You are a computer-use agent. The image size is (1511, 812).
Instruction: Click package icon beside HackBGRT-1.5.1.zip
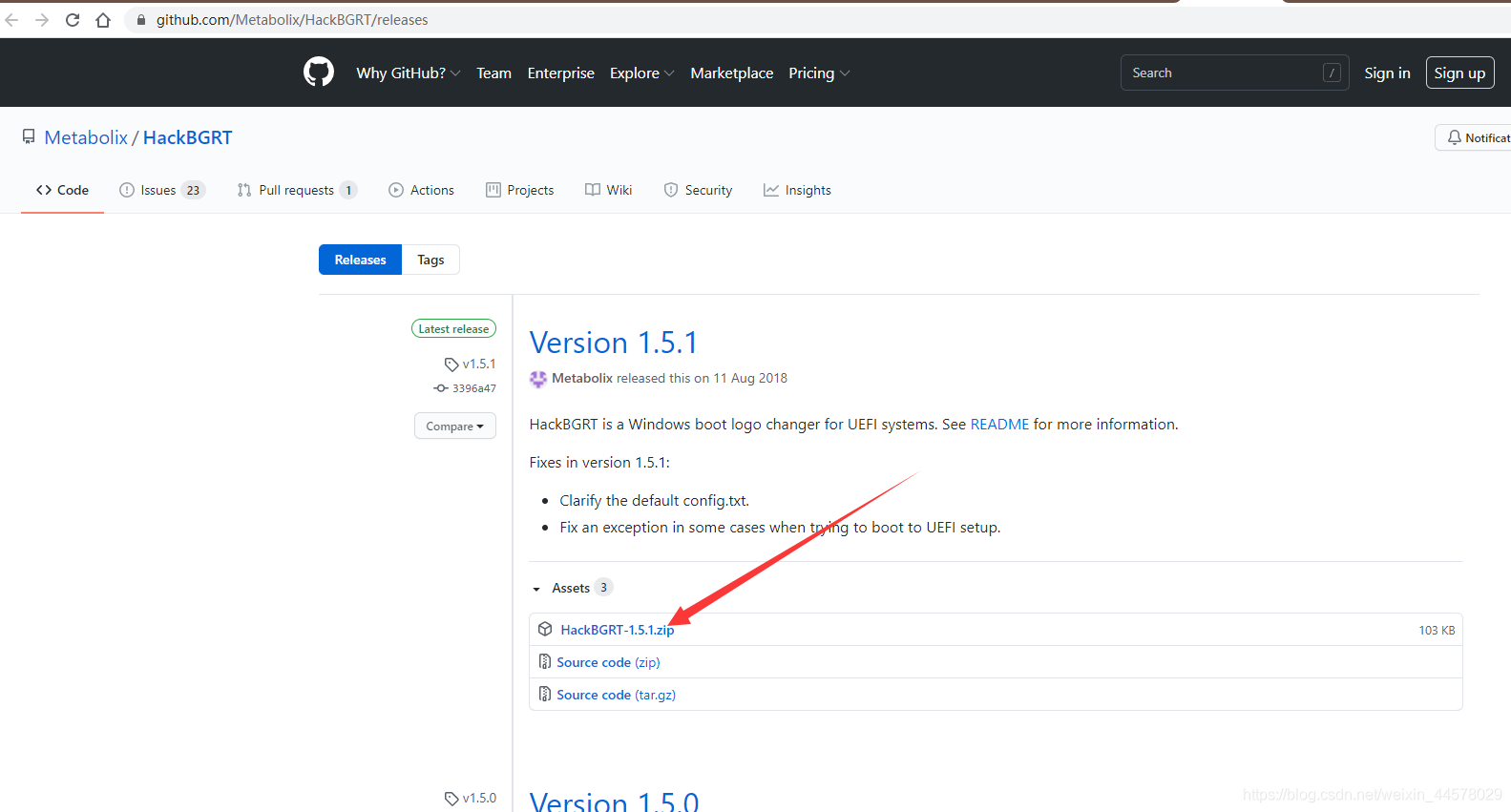pos(545,629)
